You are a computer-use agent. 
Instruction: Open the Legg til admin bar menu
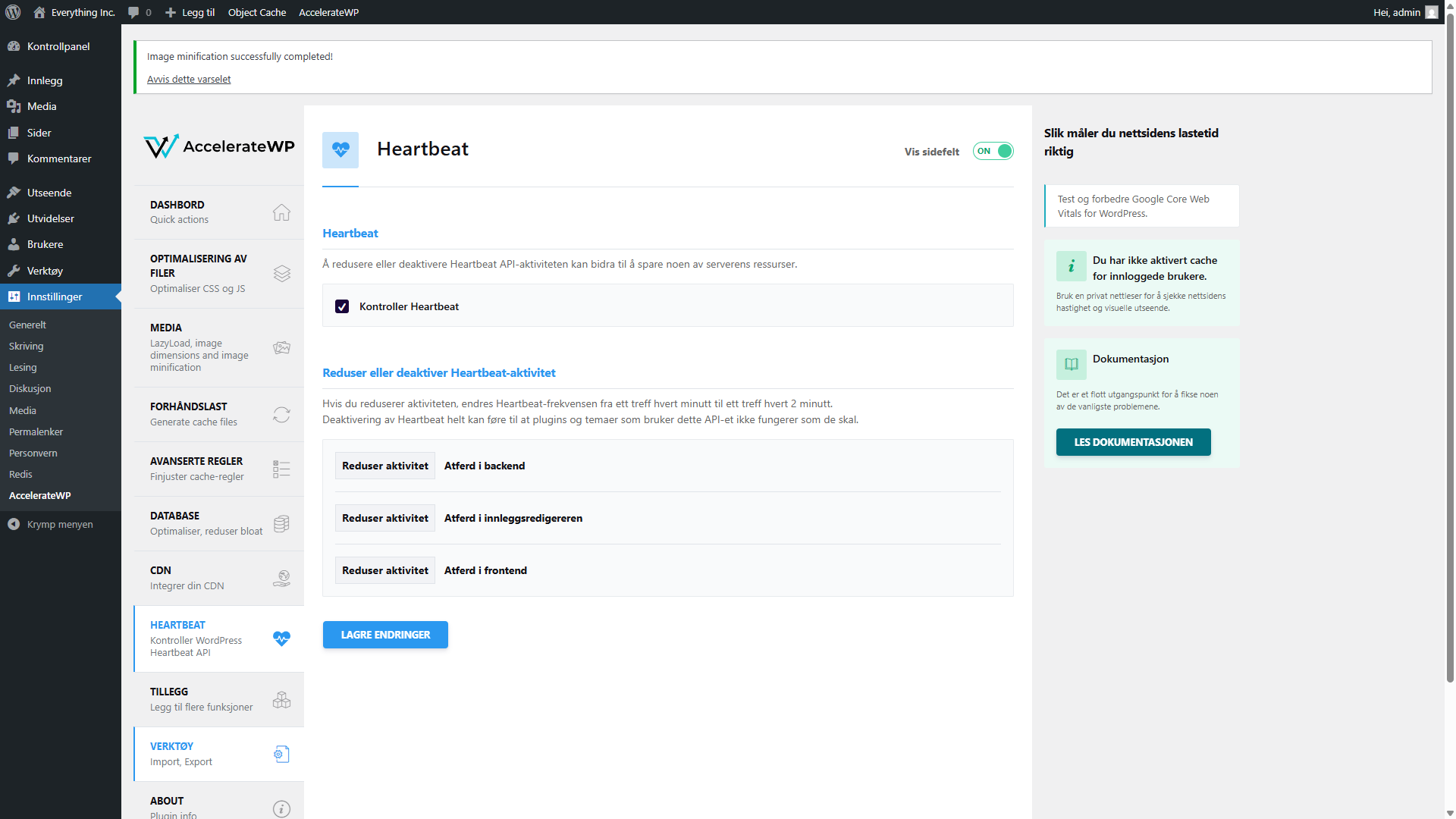point(190,12)
